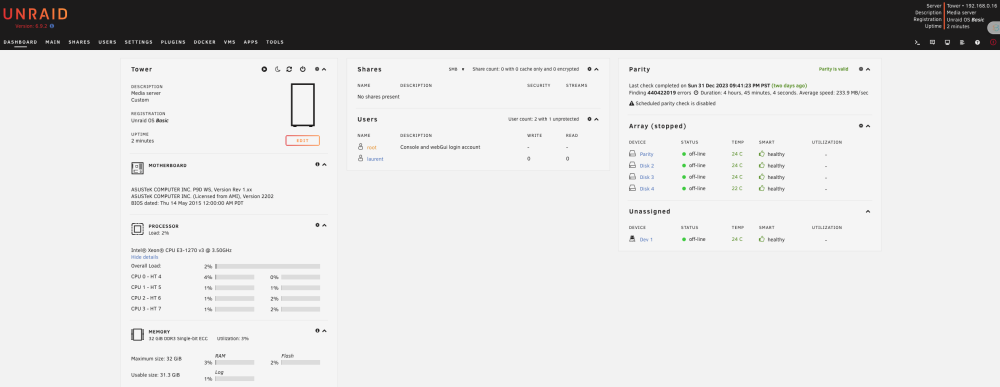This screenshot has width=1000, height=387.
Task: Click the server case thumbnail image
Action: point(302,105)
